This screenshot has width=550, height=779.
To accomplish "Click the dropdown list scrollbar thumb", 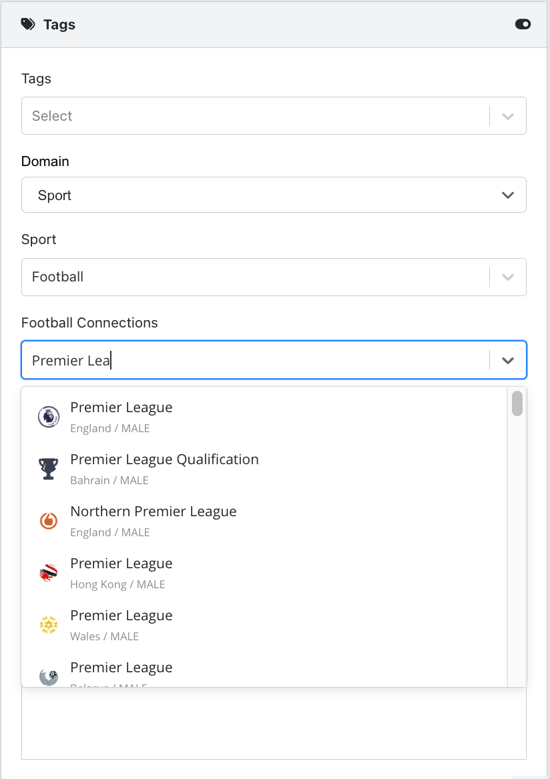I will click(x=517, y=403).
